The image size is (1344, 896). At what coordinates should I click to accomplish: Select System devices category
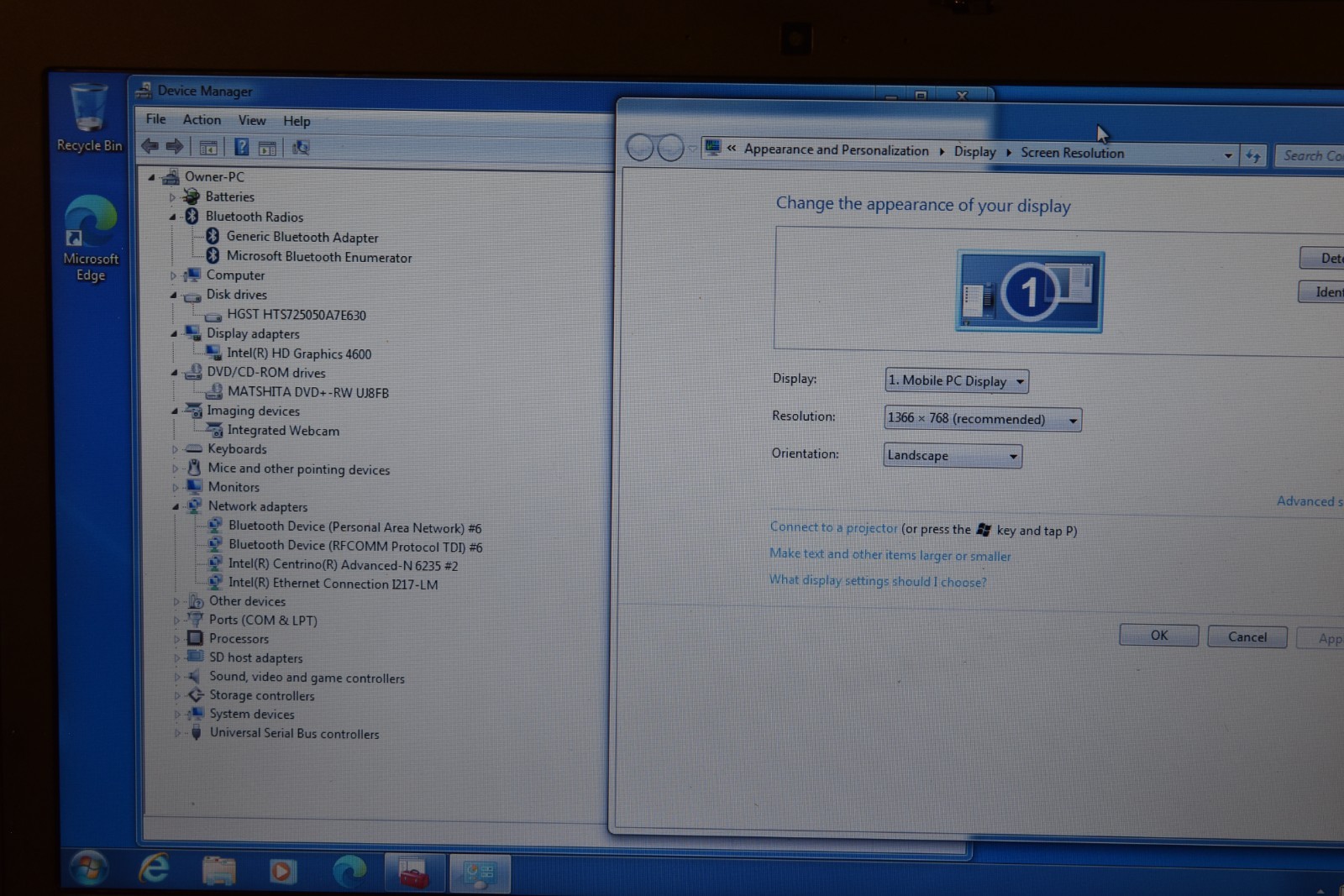252,714
